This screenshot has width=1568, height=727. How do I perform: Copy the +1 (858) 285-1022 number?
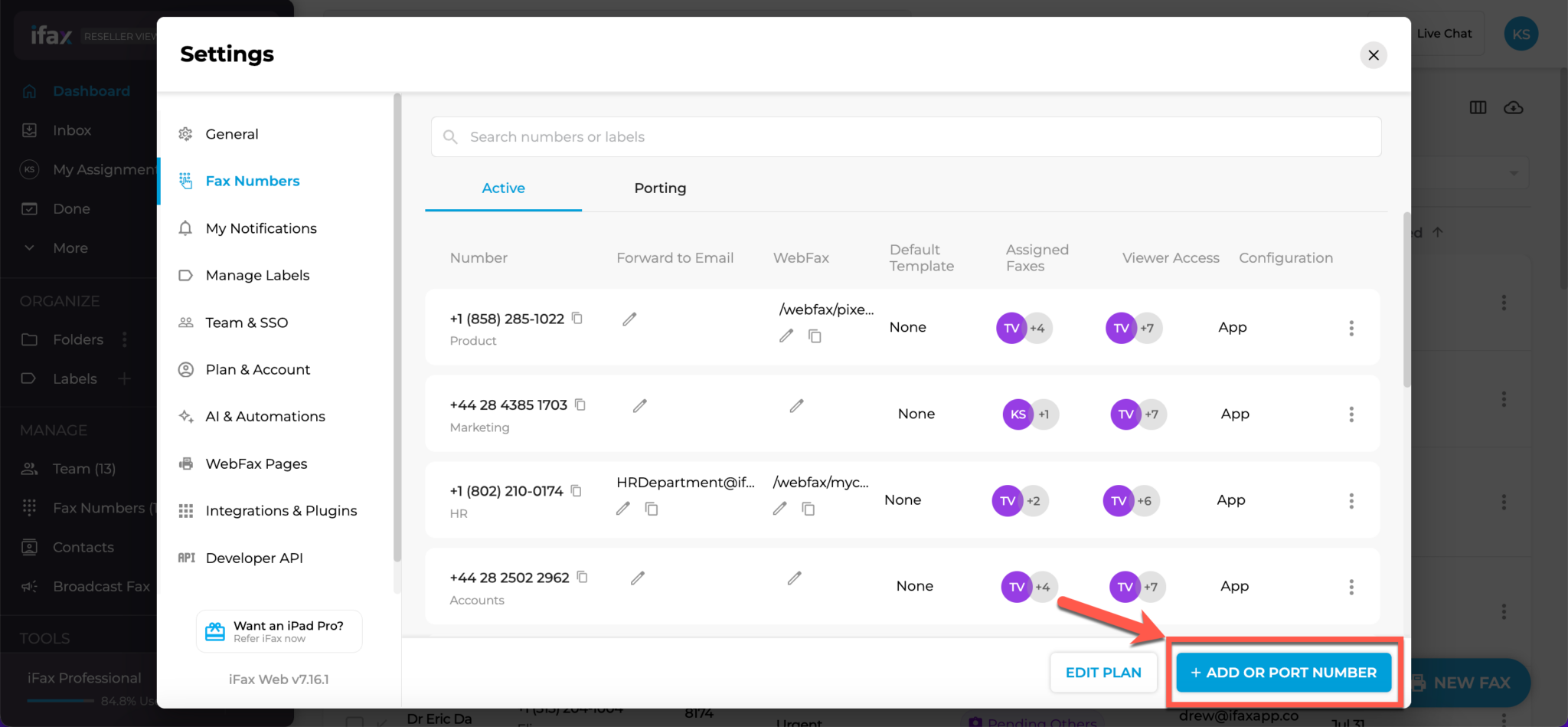coord(577,318)
